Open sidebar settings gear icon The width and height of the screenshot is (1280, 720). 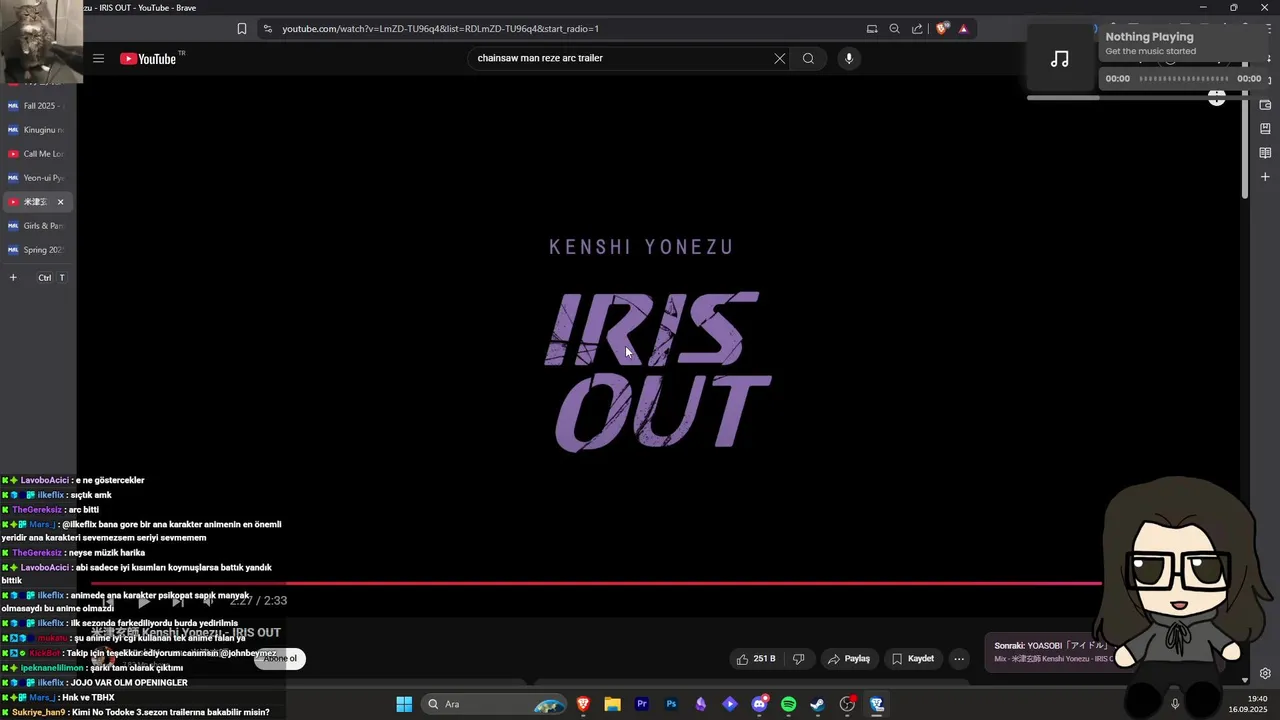pos(1265,673)
